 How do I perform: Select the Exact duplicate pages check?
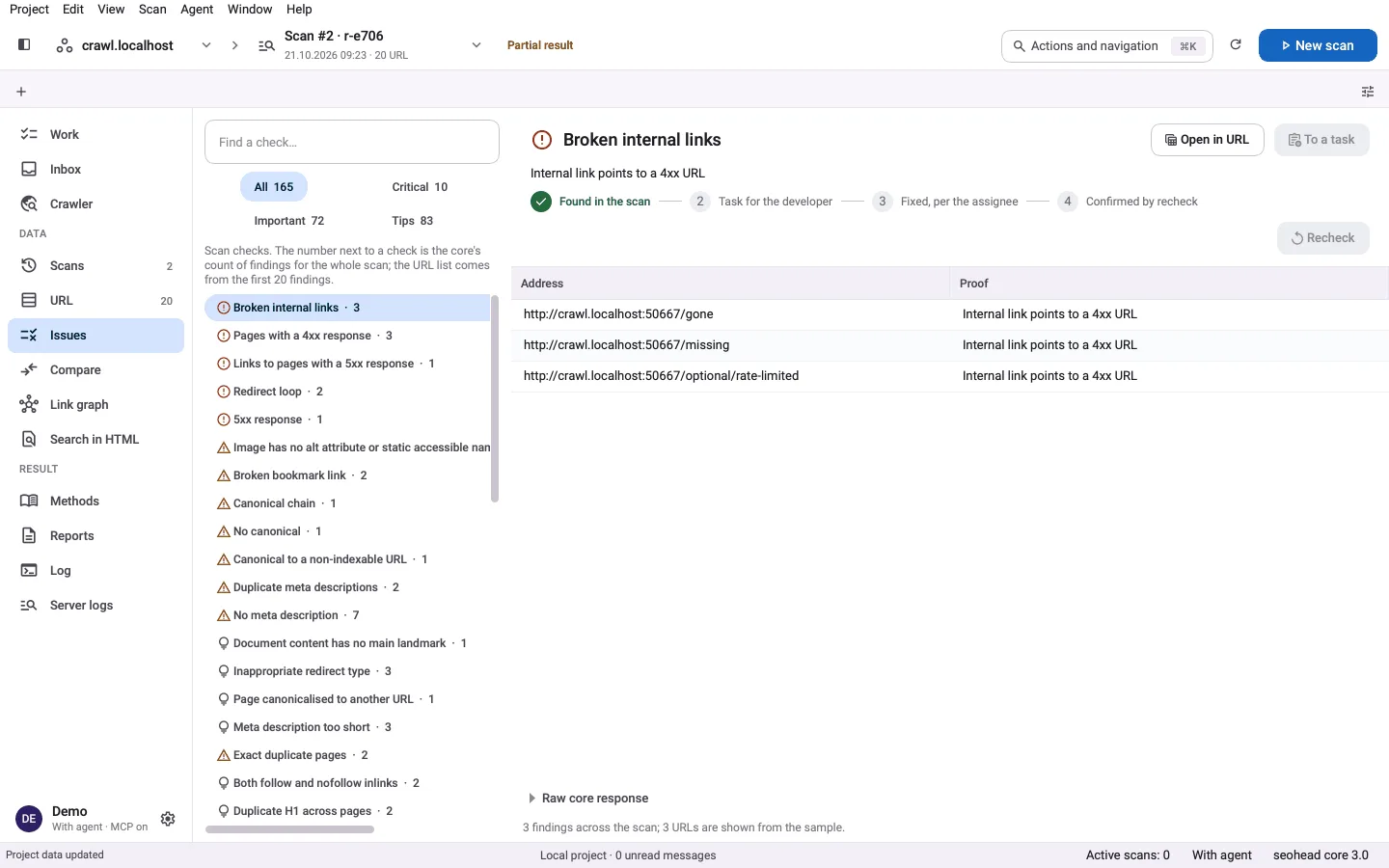(347, 755)
